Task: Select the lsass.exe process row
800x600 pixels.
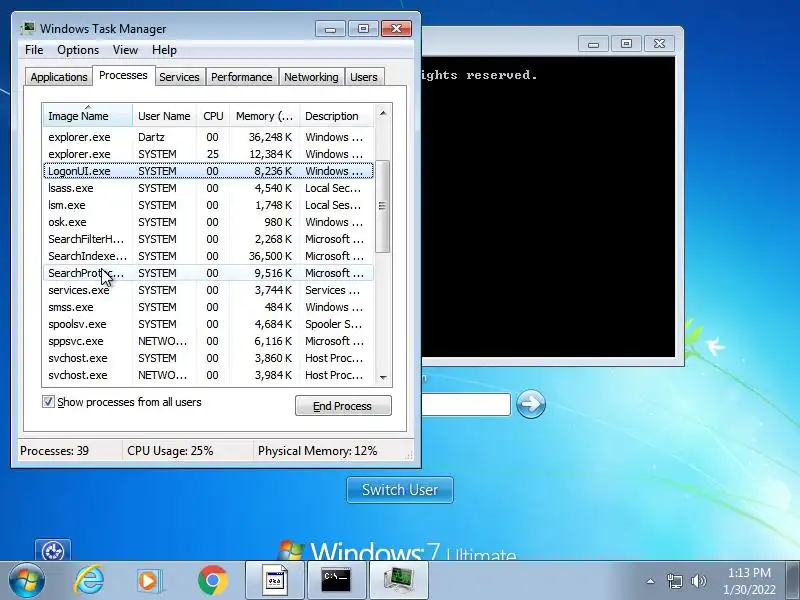Action: coord(208,188)
